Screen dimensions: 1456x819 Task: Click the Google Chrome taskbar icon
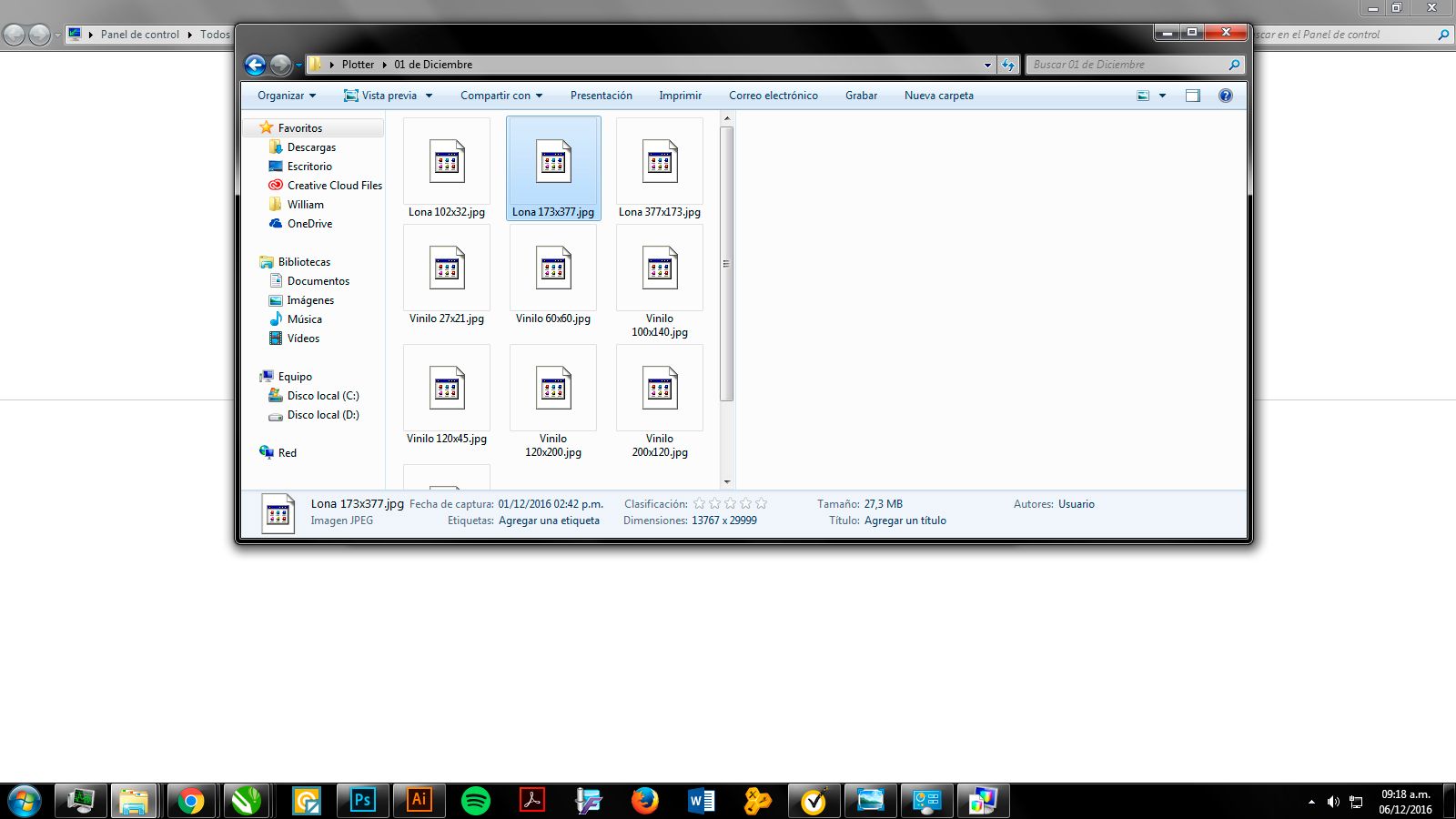191,801
